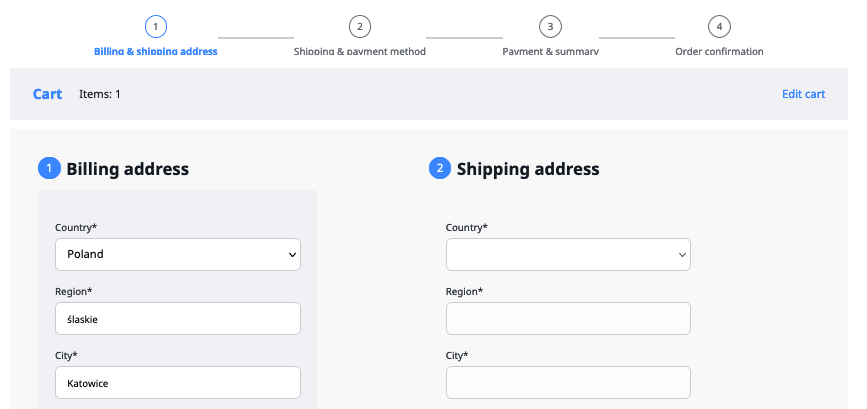Screen dimensions: 867x409
Task: Go to Payment & summary step
Action: coord(550,51)
